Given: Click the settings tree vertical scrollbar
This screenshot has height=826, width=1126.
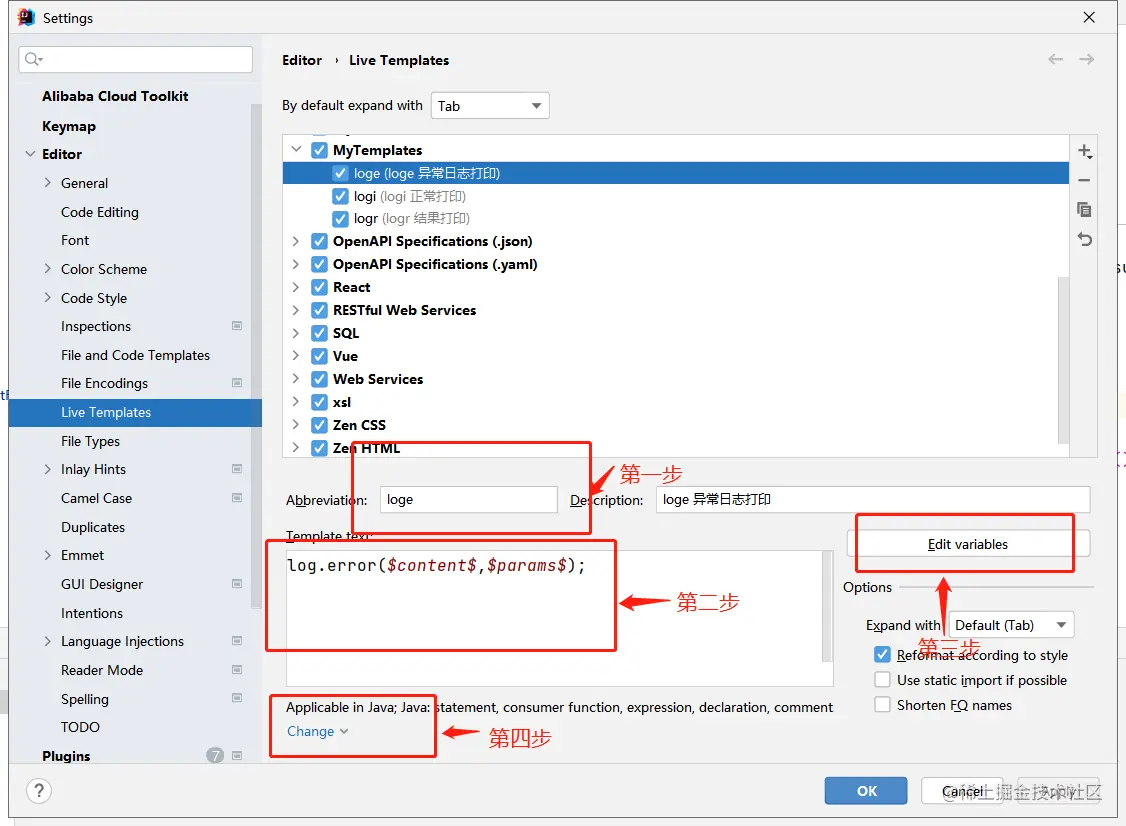Looking at the screenshot, I should coord(256,356).
